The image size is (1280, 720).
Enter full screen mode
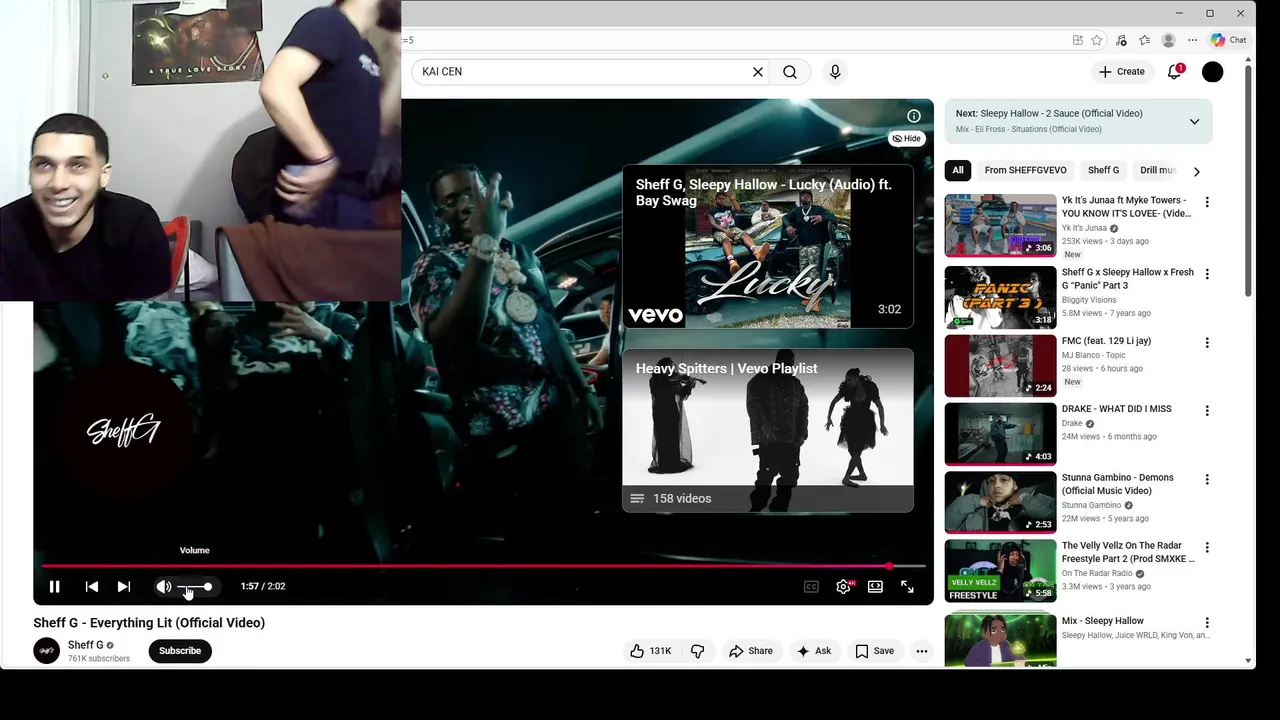point(907,587)
